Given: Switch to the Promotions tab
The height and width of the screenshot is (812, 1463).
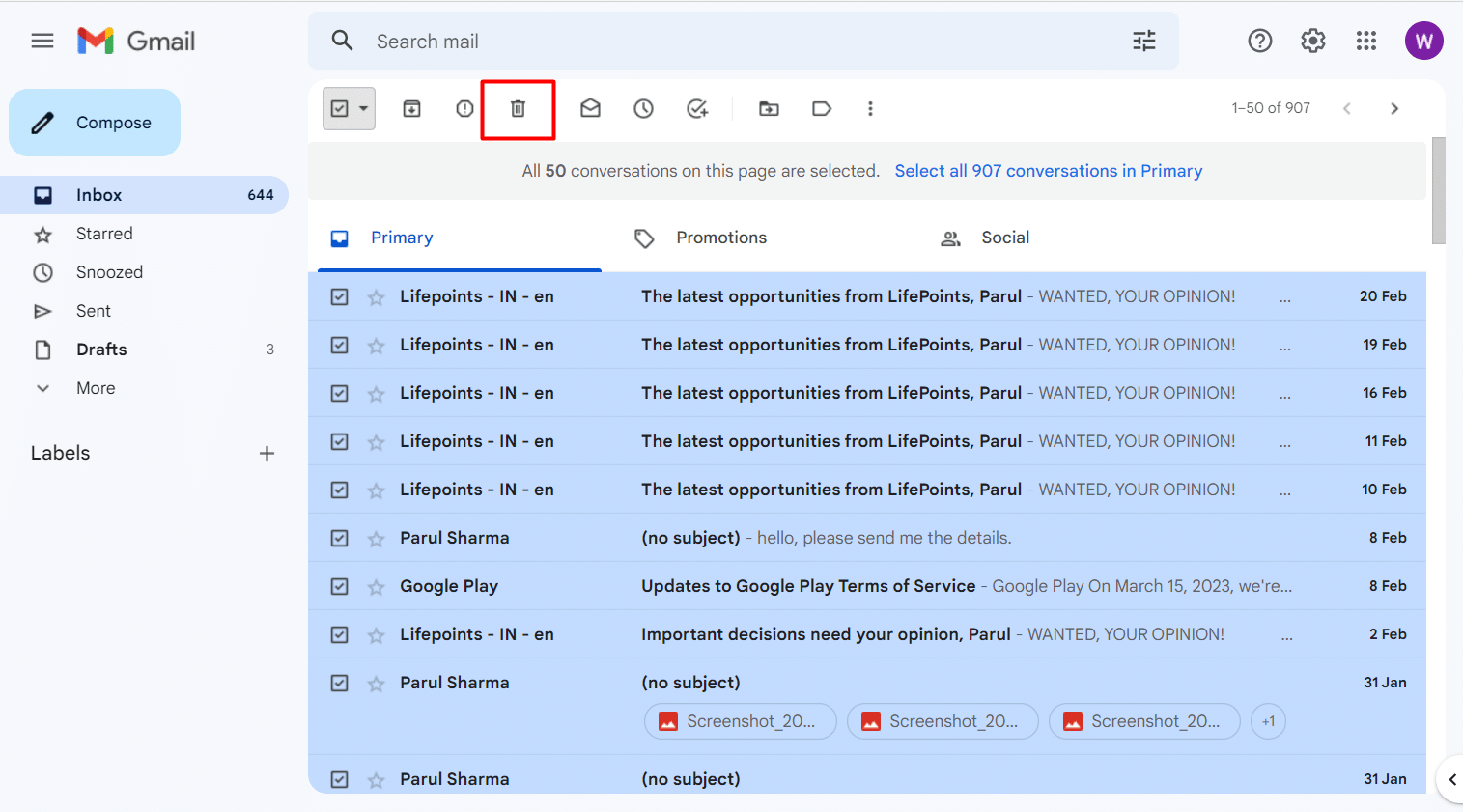Looking at the screenshot, I should coord(720,238).
